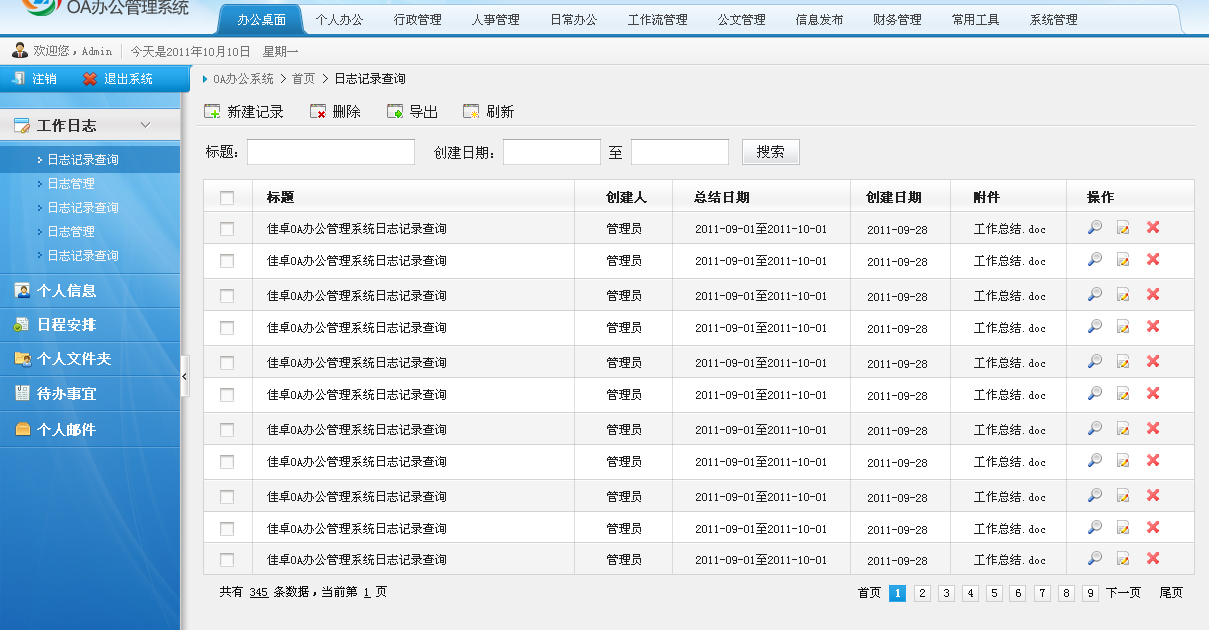Click the 待办事宜 sidebar icon

[22, 394]
